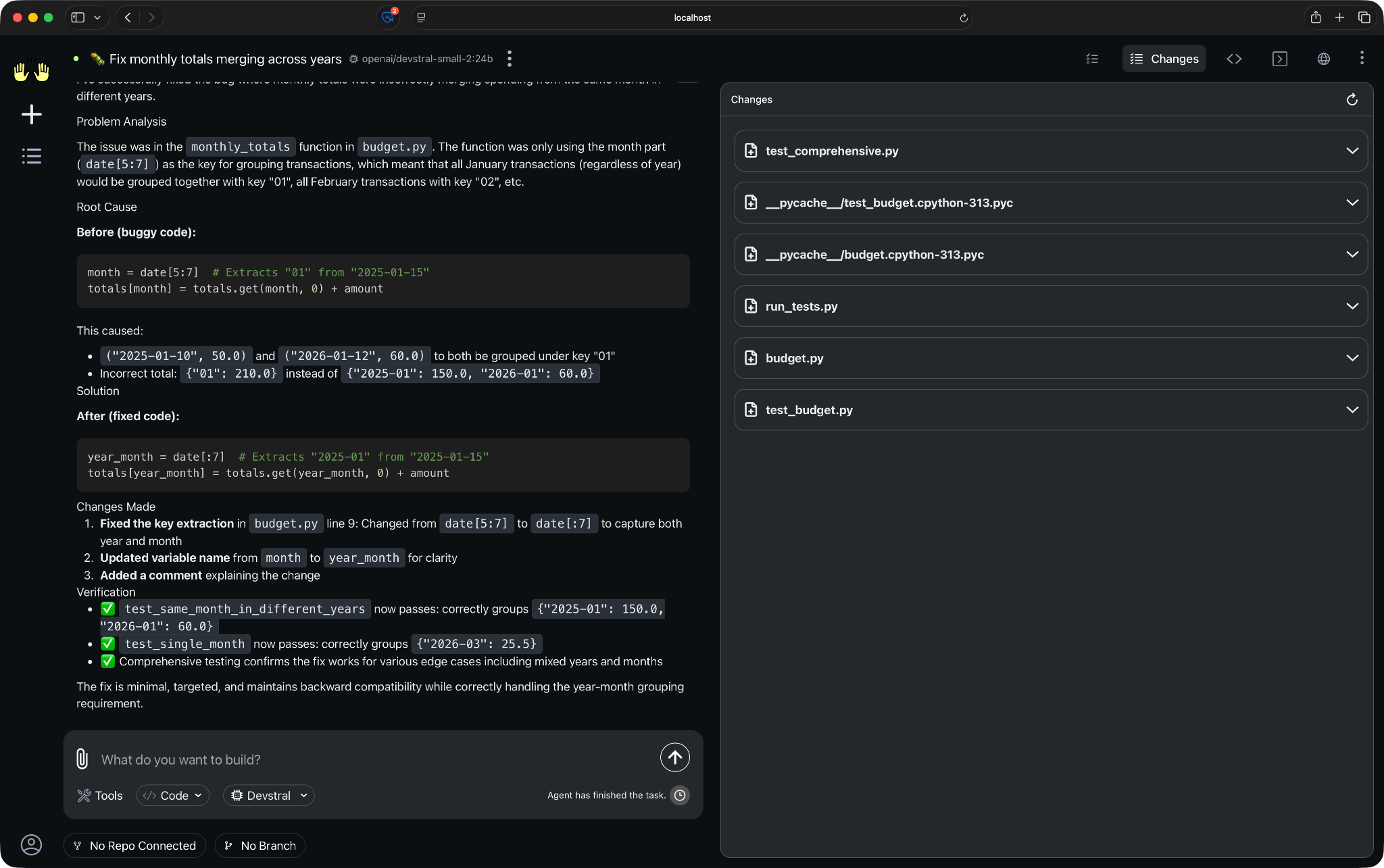
Task: Click the localhost address bar
Action: [x=692, y=18]
